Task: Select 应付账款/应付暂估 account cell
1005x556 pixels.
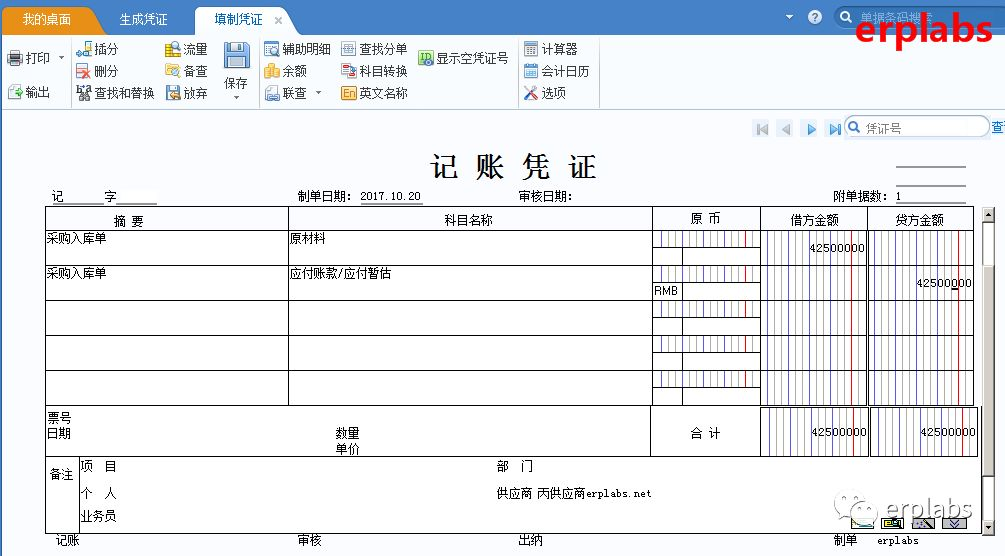Action: pos(470,283)
